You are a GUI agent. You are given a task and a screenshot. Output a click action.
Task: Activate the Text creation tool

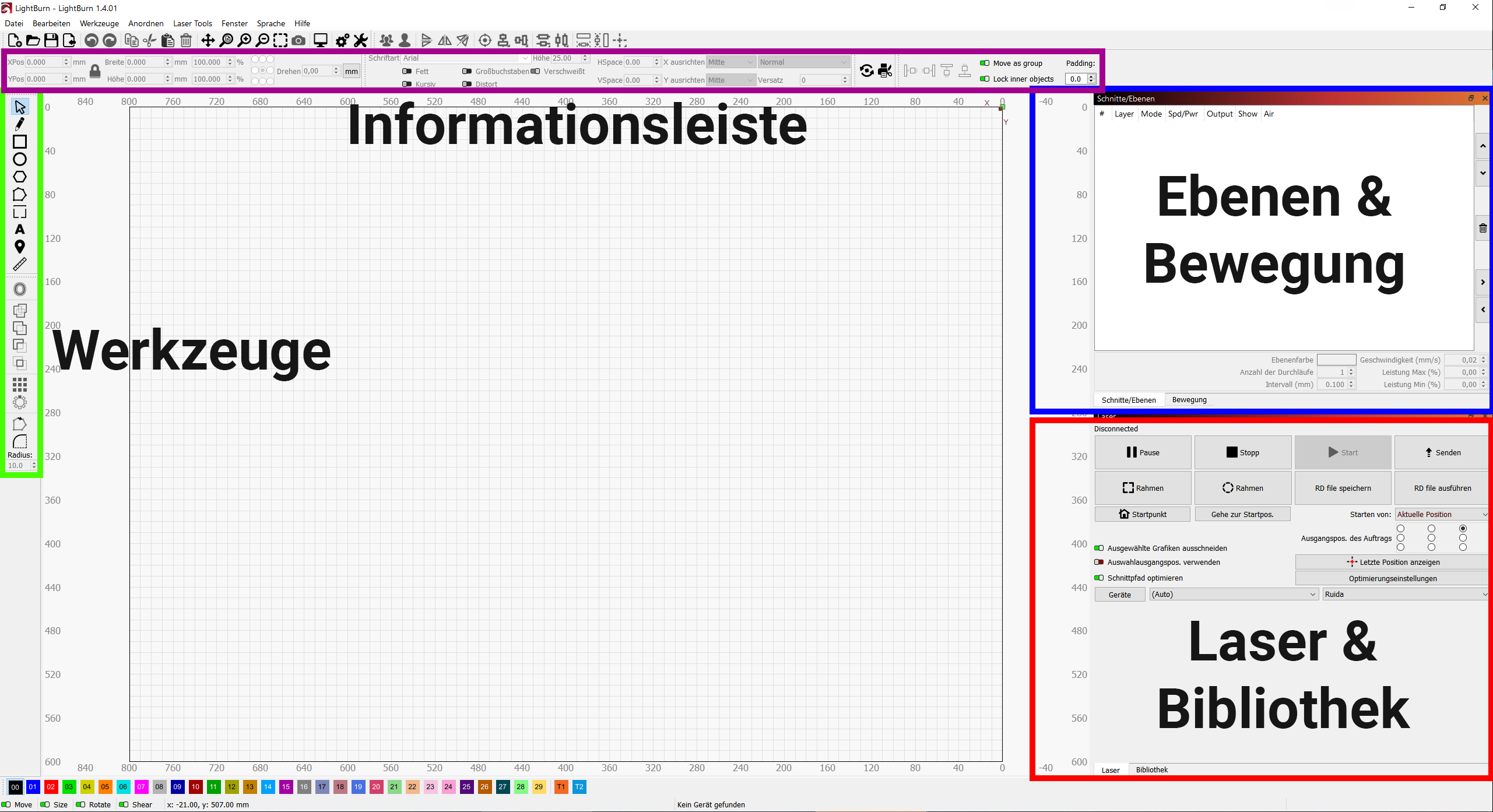(20, 229)
